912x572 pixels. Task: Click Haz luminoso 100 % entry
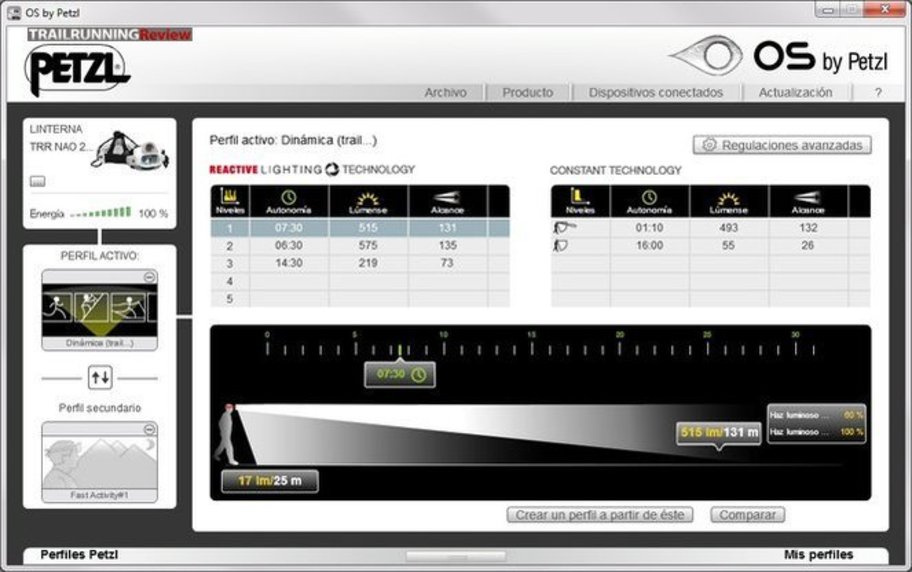tap(816, 432)
